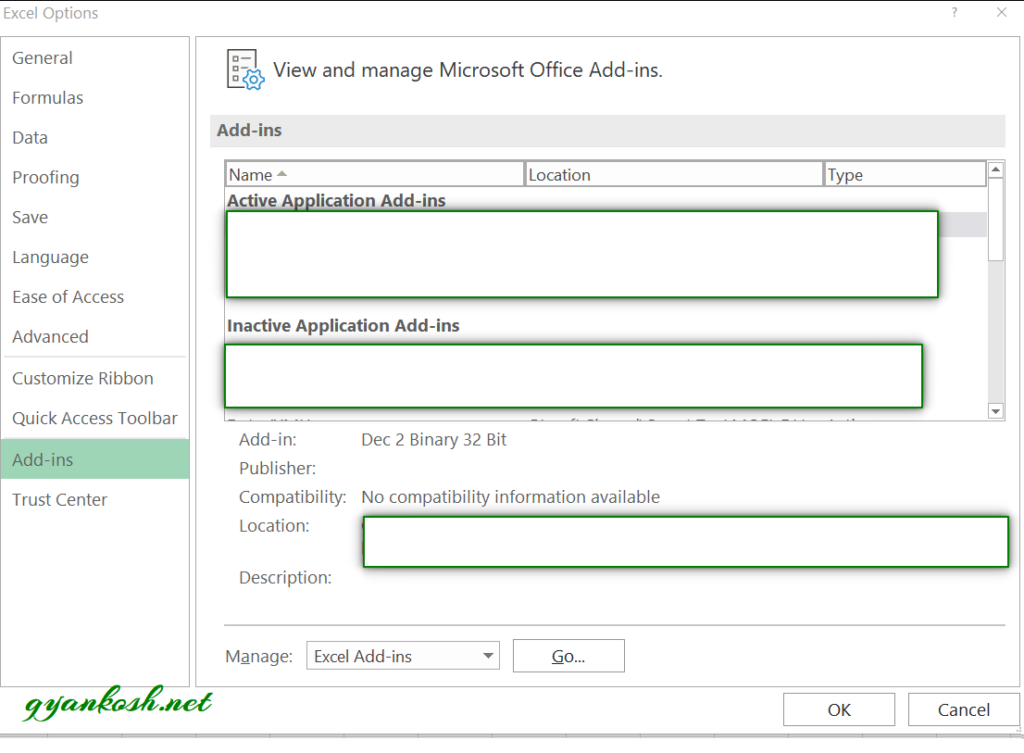Switch to Customize Ribbon settings

tap(83, 378)
